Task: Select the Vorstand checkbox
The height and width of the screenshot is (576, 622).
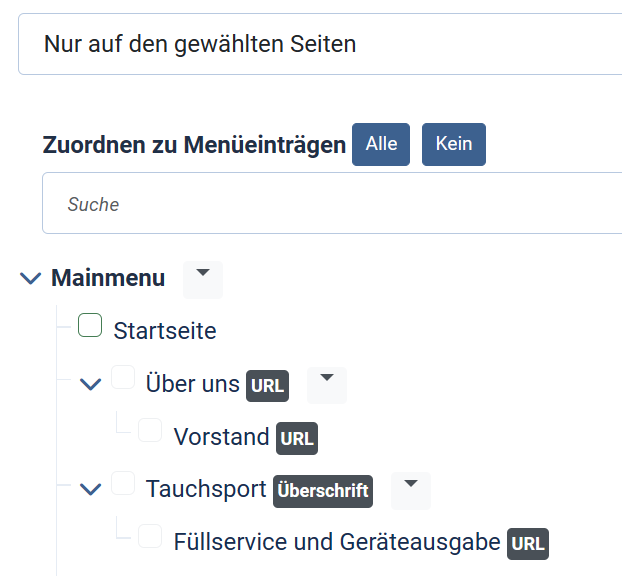Action: pos(150,430)
